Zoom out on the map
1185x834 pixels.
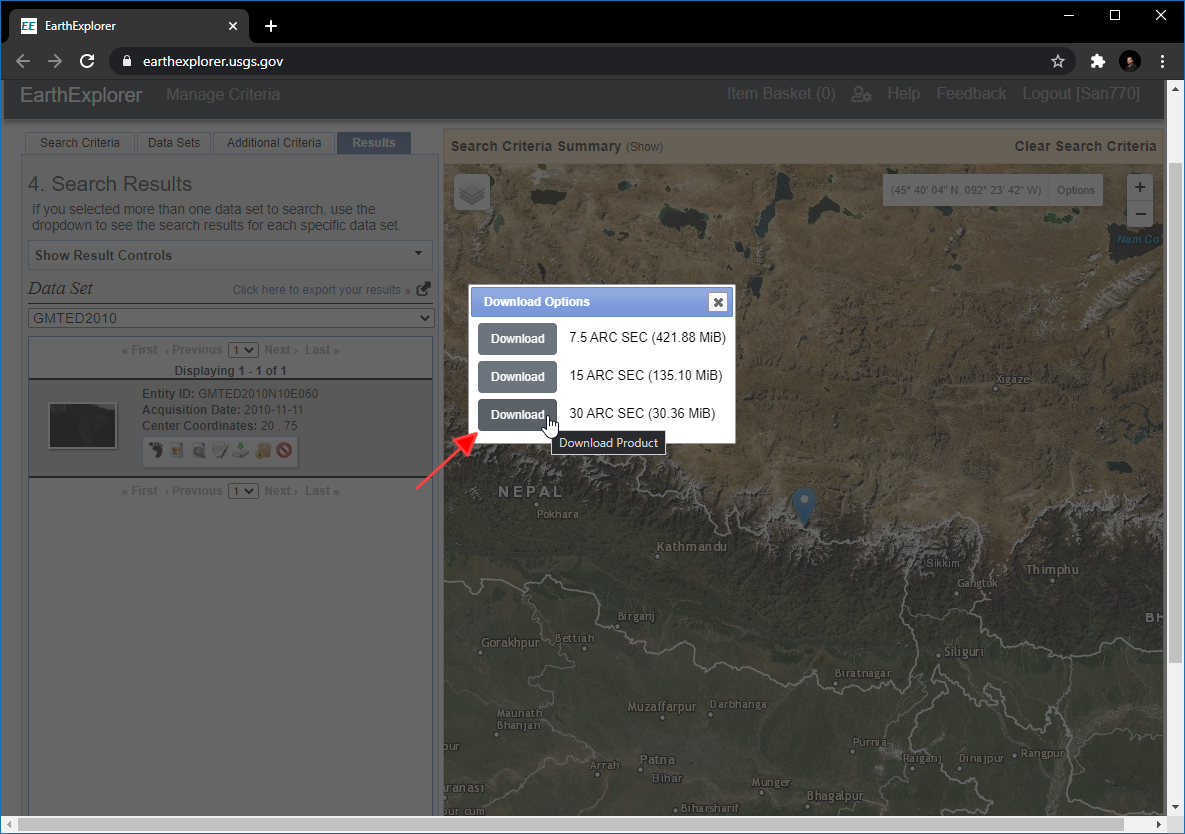point(1140,214)
